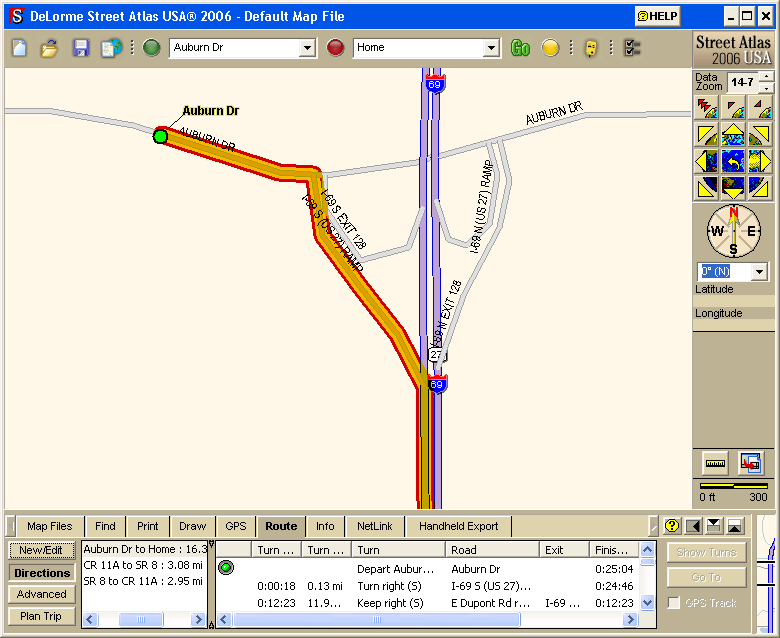Image resolution: width=780 pixels, height=638 pixels.
Task: Click the center undo-view arrow icon
Action: pyautogui.click(x=733, y=162)
